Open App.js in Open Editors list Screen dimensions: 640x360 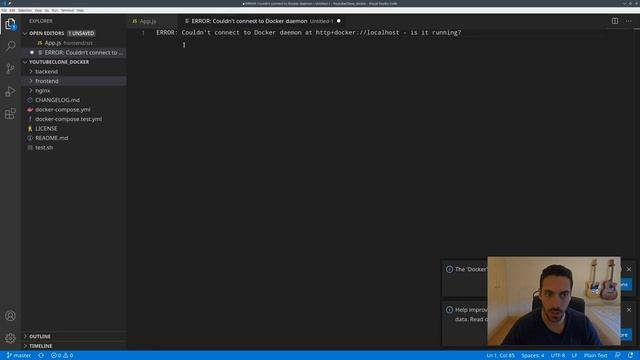pos(73,43)
